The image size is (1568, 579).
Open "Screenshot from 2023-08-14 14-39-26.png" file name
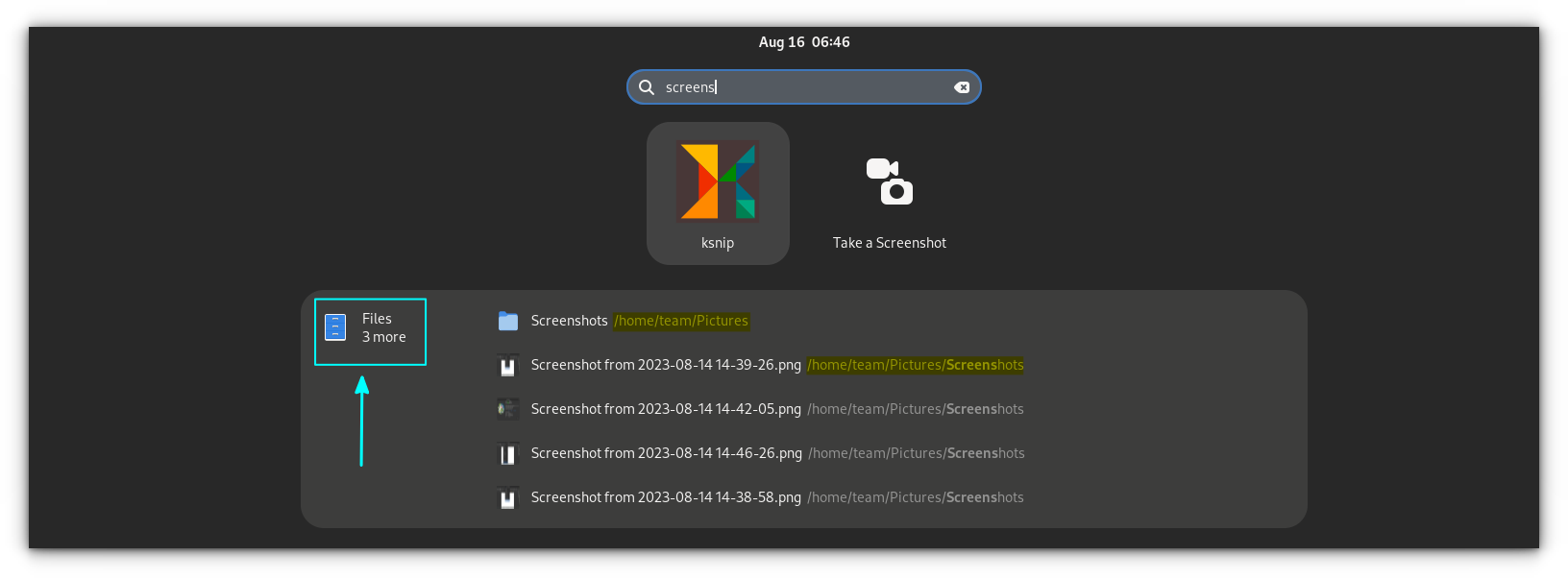666,365
